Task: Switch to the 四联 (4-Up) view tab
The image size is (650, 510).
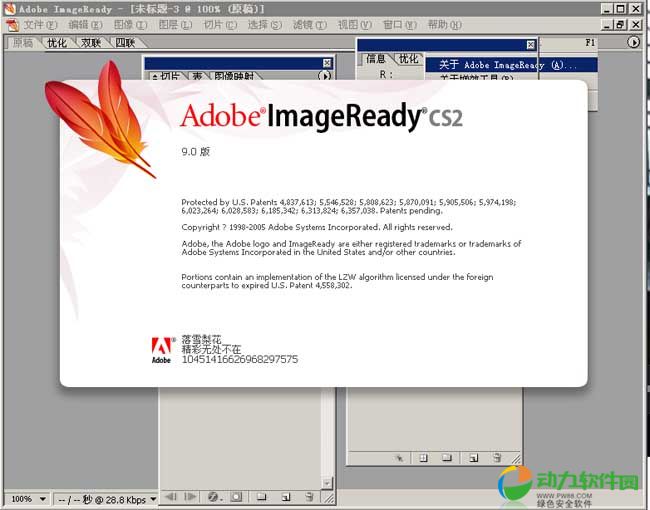Action: 125,43
